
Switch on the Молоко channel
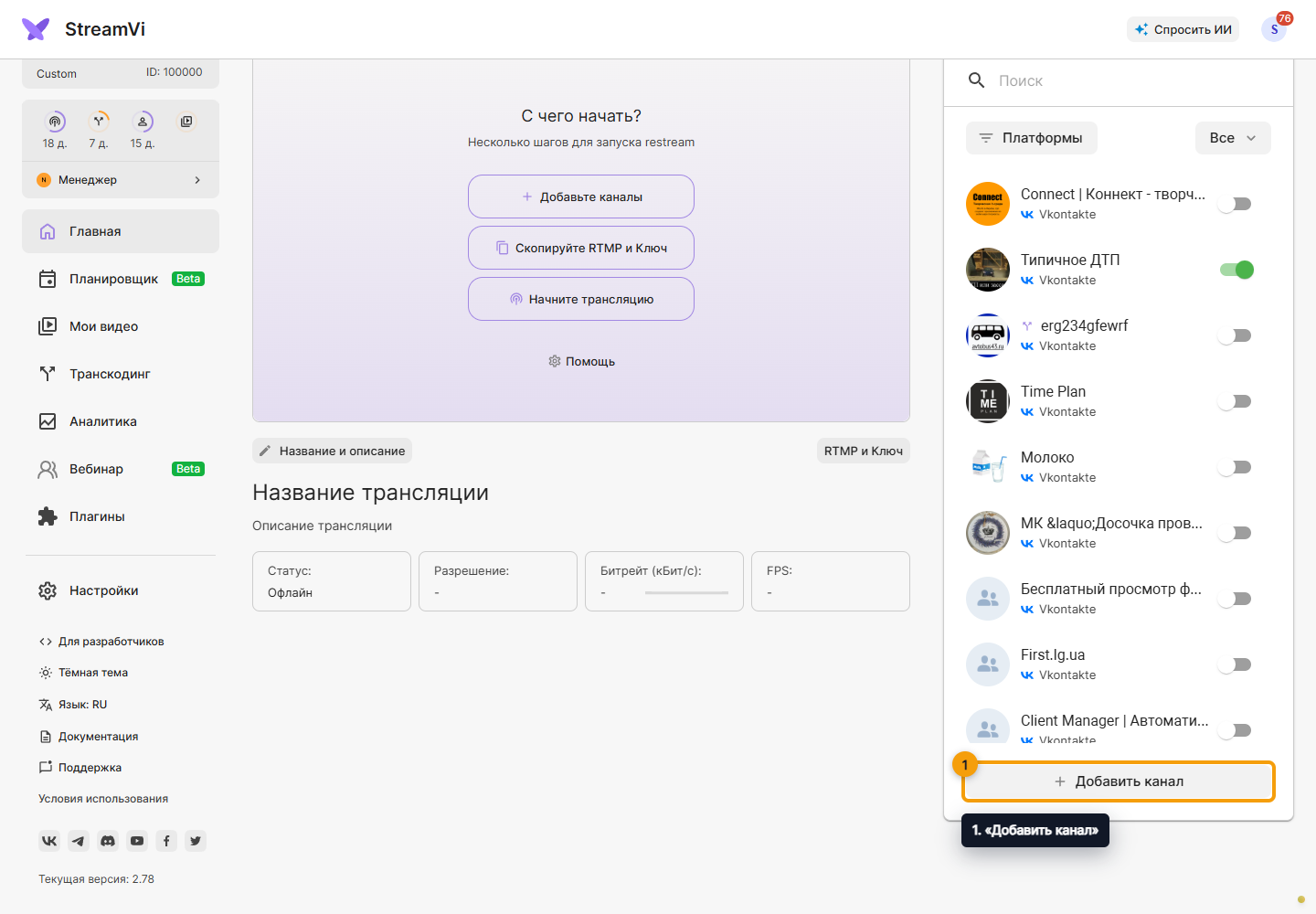coord(1236,467)
